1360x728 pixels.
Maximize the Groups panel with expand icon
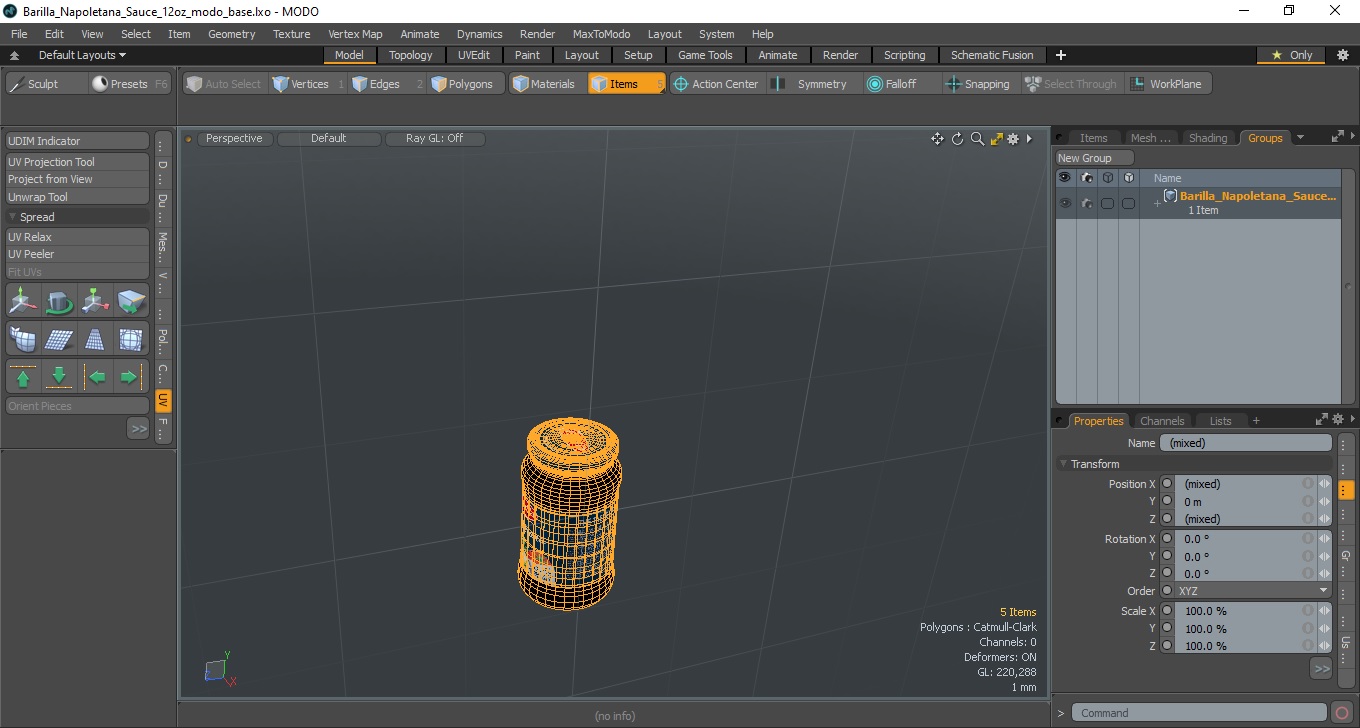[x=1337, y=138]
